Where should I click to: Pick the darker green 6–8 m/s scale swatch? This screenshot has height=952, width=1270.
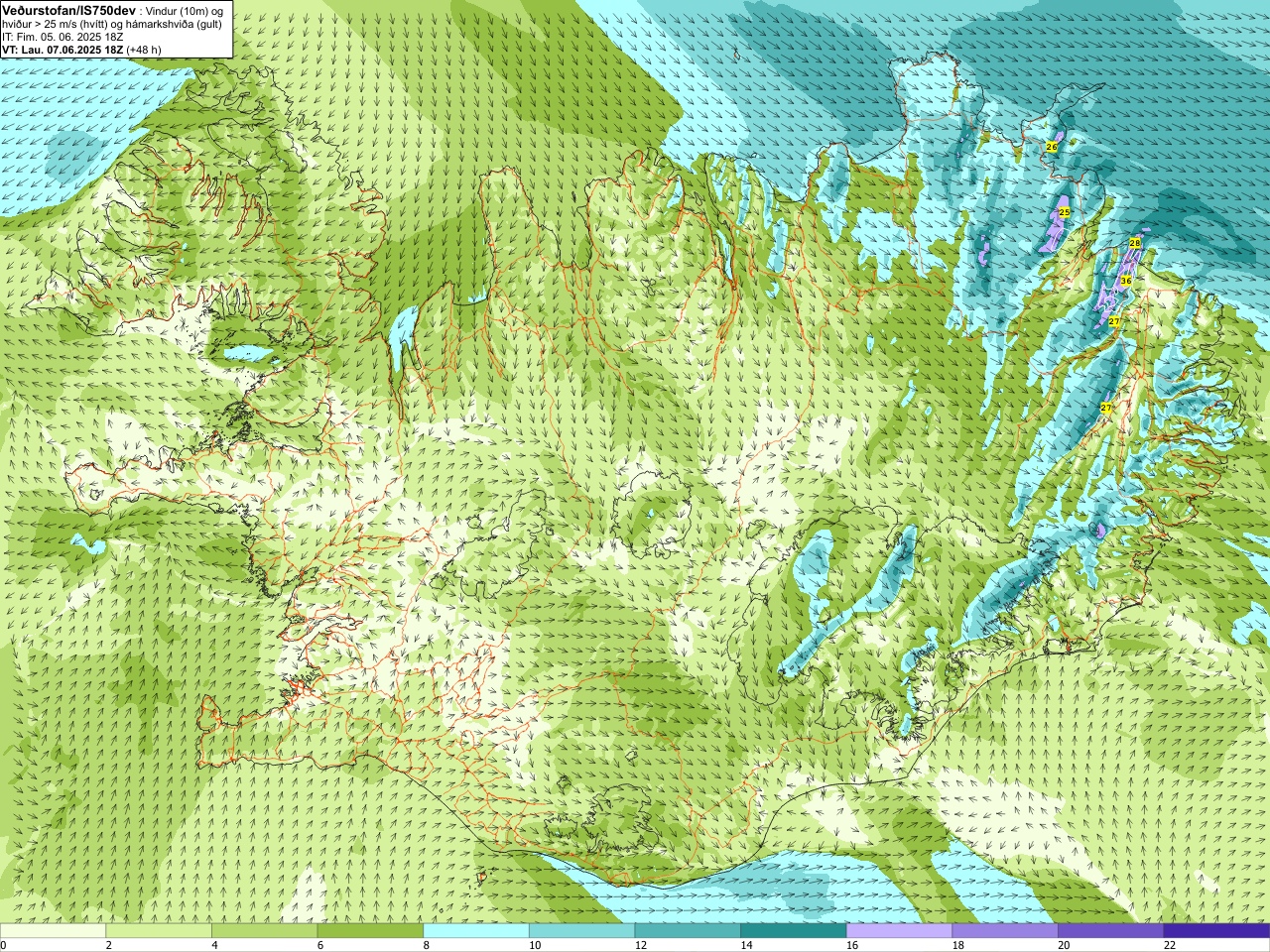tap(370, 932)
